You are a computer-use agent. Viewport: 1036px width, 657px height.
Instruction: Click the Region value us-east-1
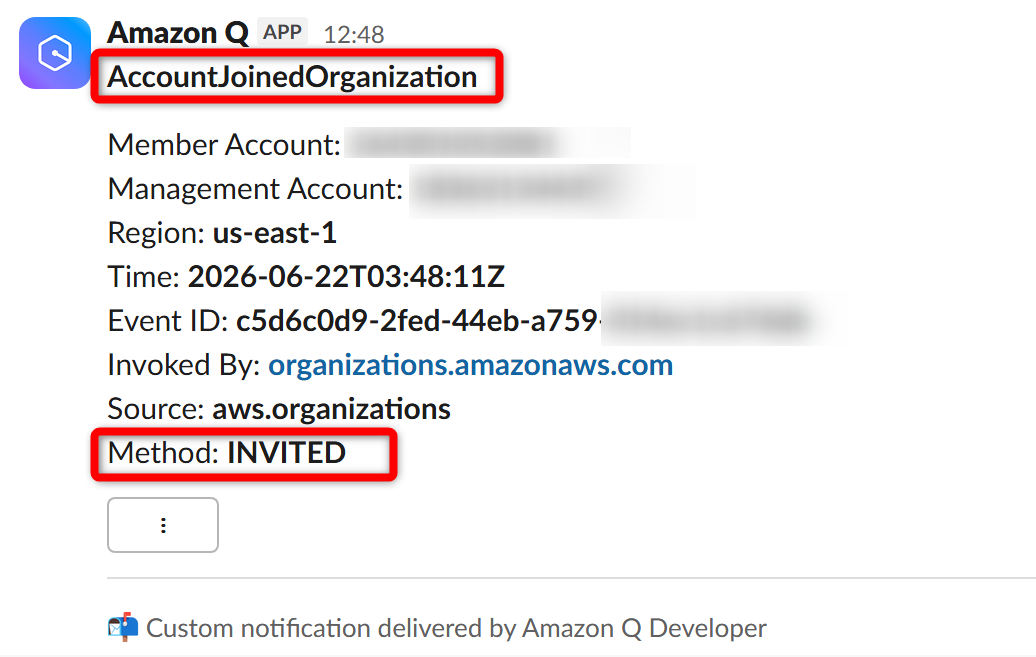pos(275,233)
